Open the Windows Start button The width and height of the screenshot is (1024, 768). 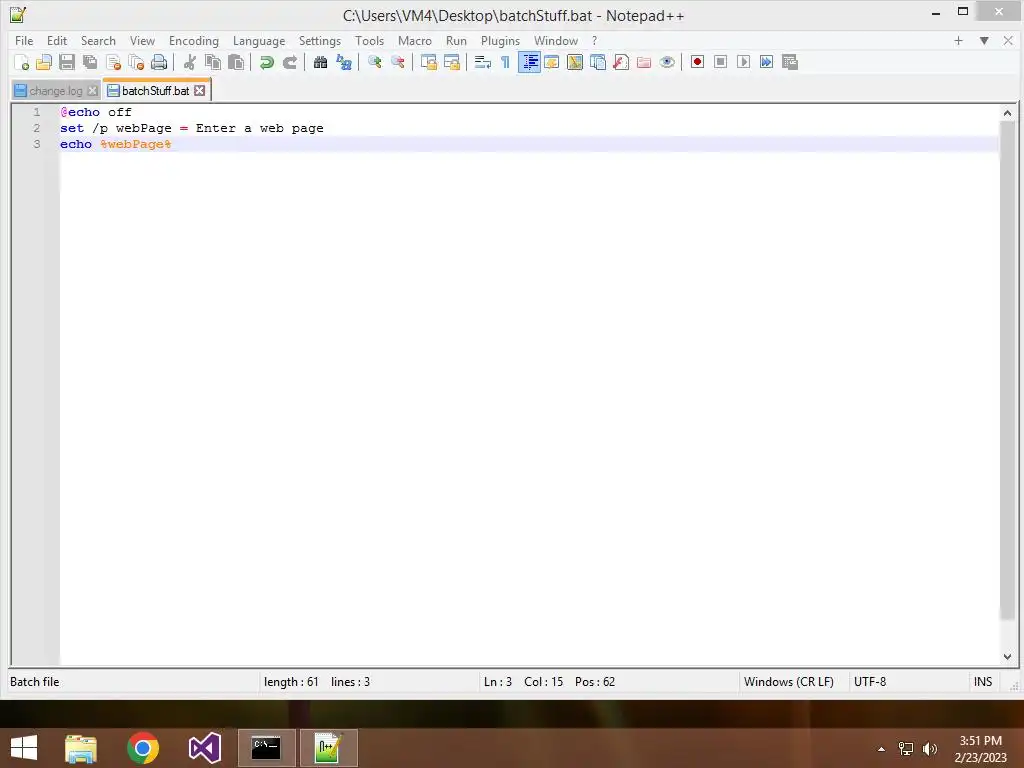pos(24,748)
